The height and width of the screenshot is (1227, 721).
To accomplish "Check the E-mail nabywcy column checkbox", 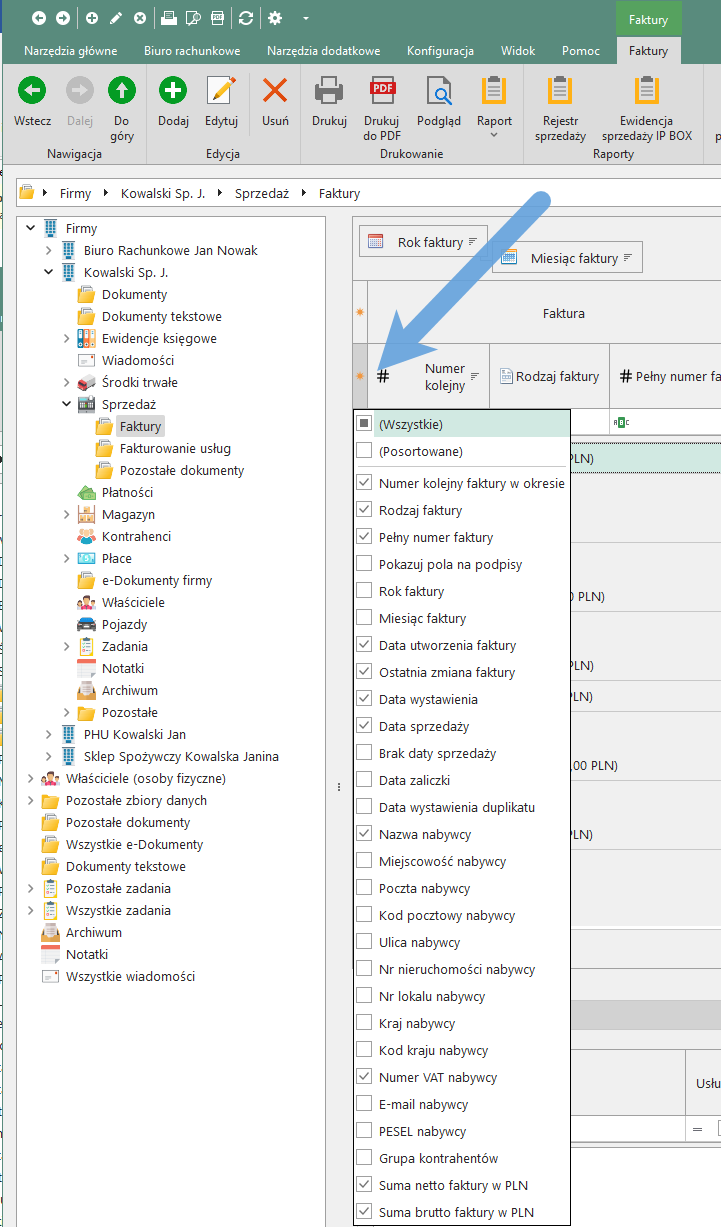I will 364,1105.
